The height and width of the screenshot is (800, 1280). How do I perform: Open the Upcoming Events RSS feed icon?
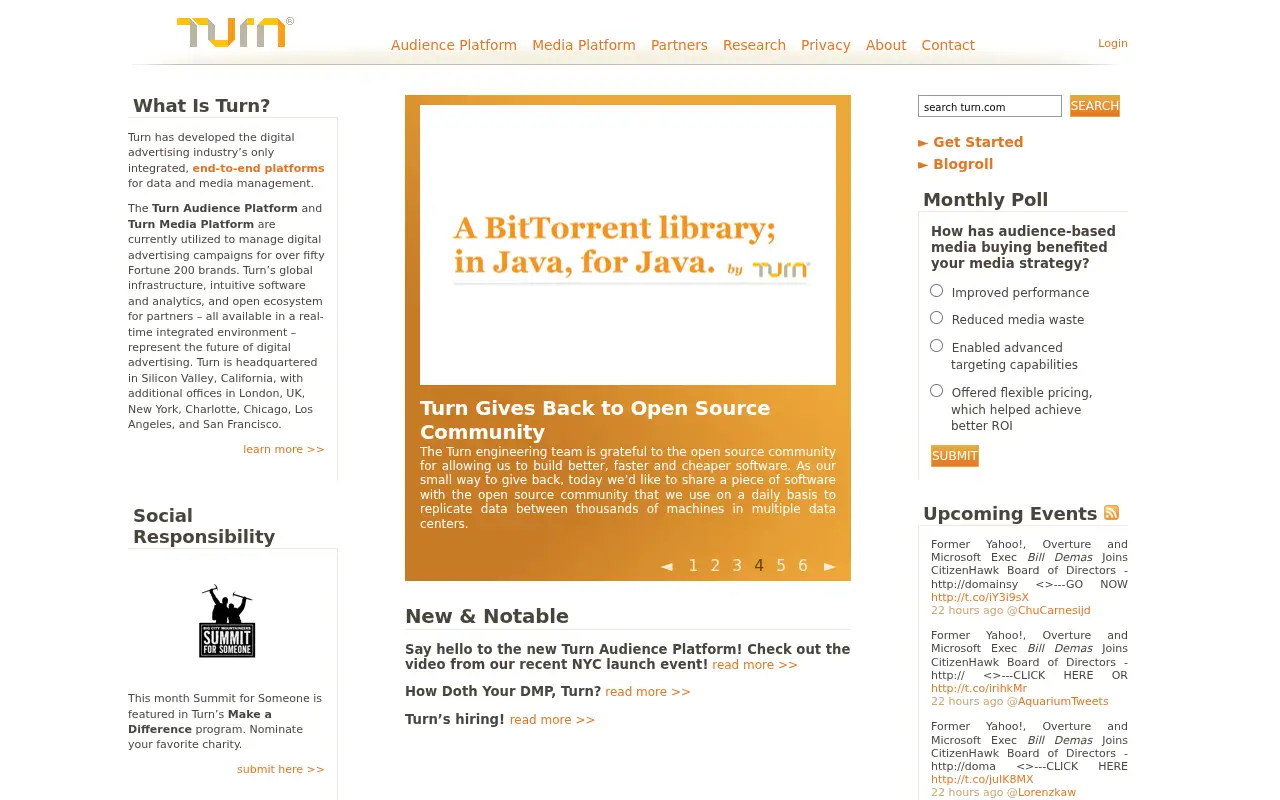coord(1111,513)
